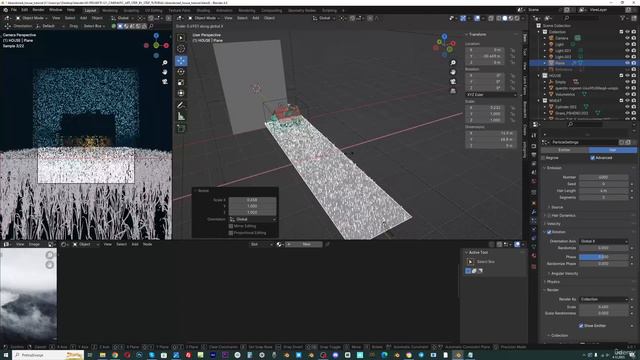This screenshot has width=640, height=360.
Task: Select the Scale tool in viewport toolbar
Action: 181,82
